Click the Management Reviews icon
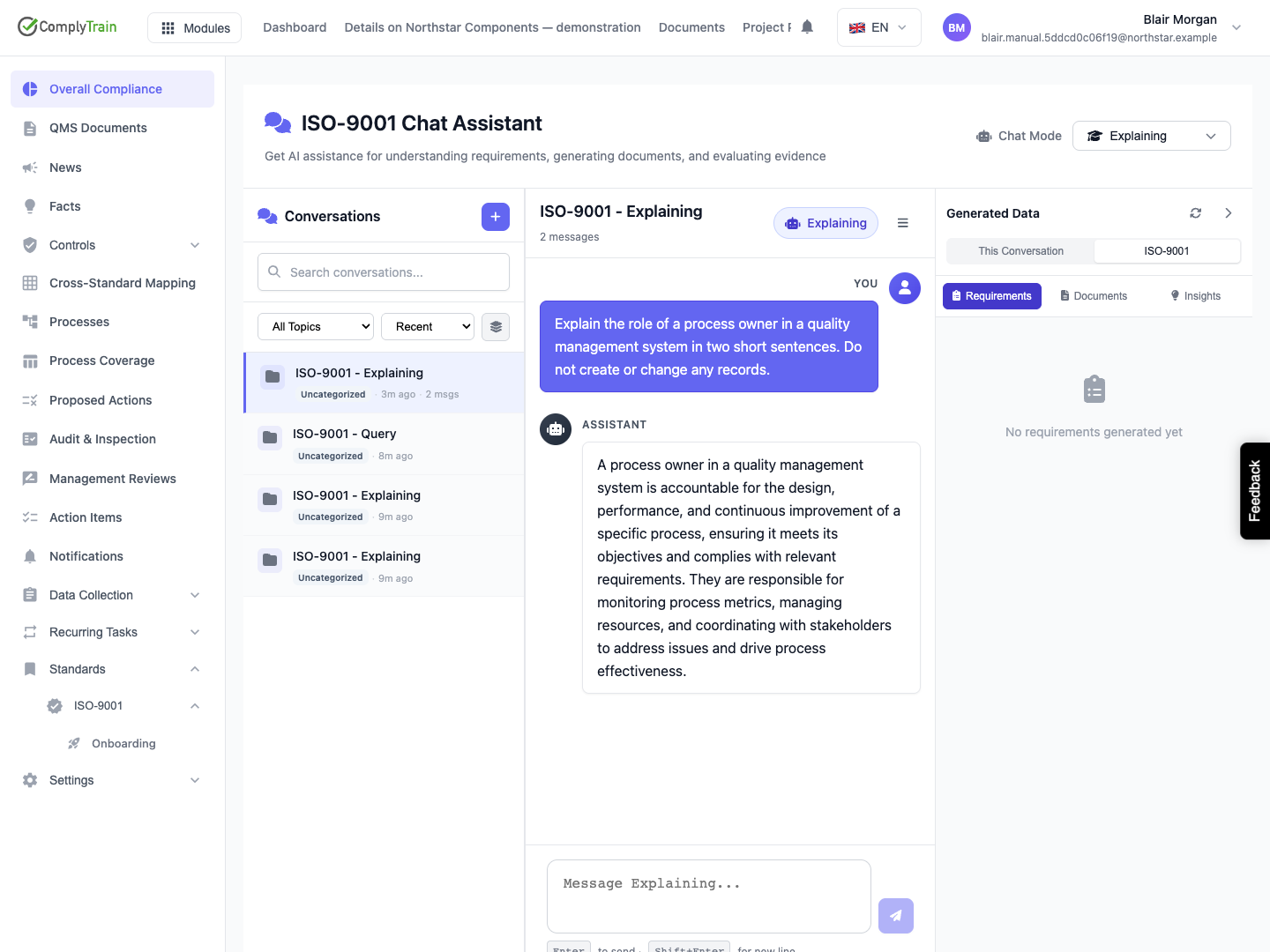 pyautogui.click(x=30, y=479)
